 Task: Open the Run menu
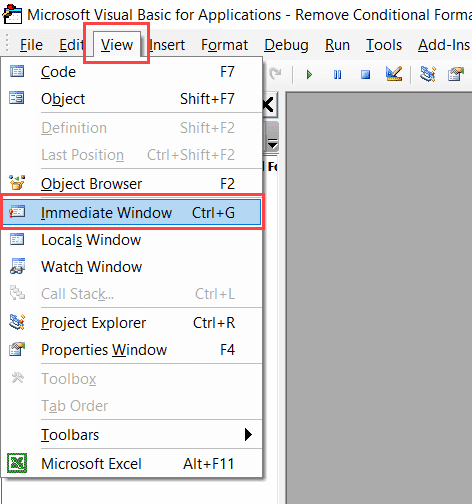[337, 45]
